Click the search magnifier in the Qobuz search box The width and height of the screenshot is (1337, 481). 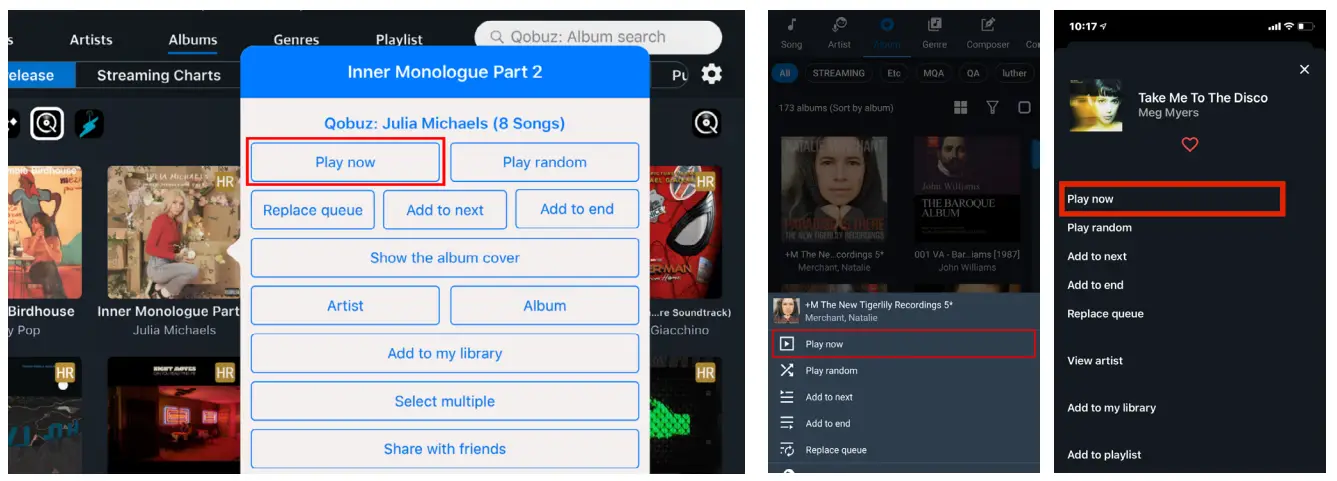pos(495,37)
